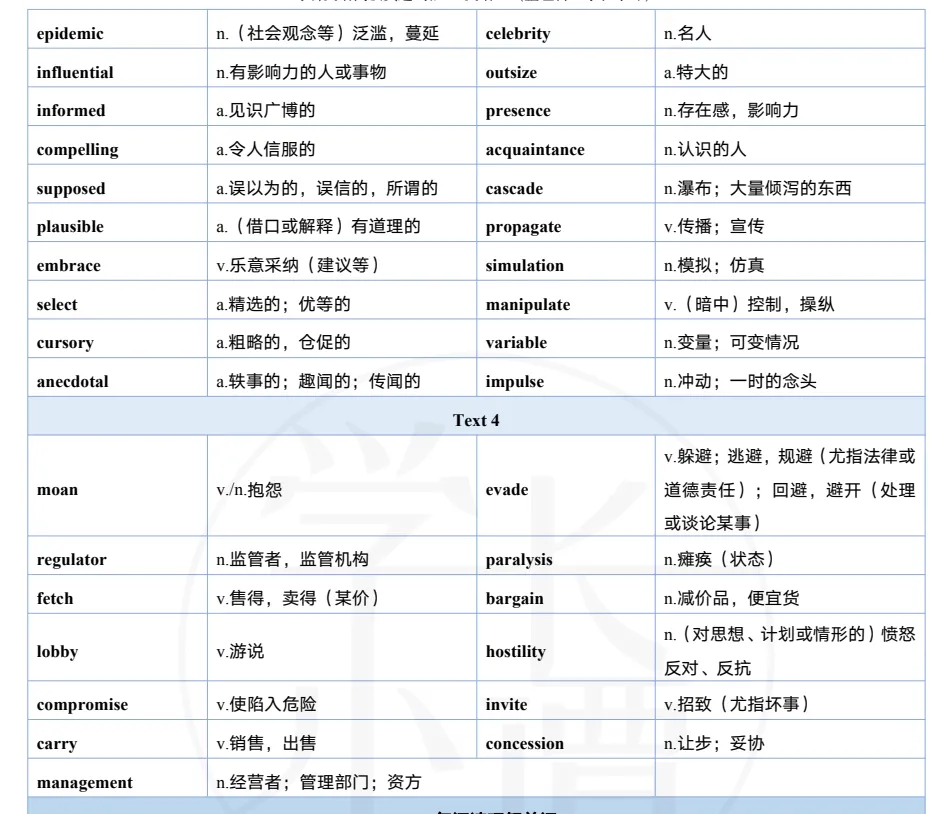Click definition 'v.使陷入危险'
This screenshot has height=814, width=937.
point(266,705)
